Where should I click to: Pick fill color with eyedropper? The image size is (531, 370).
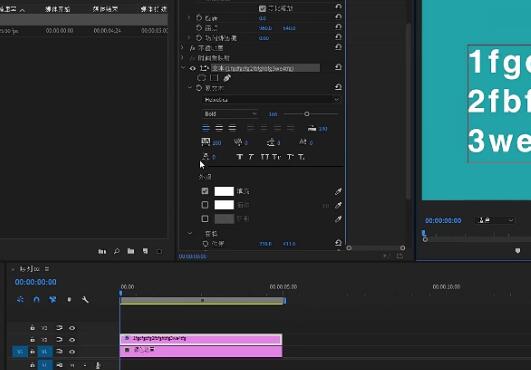(338, 192)
